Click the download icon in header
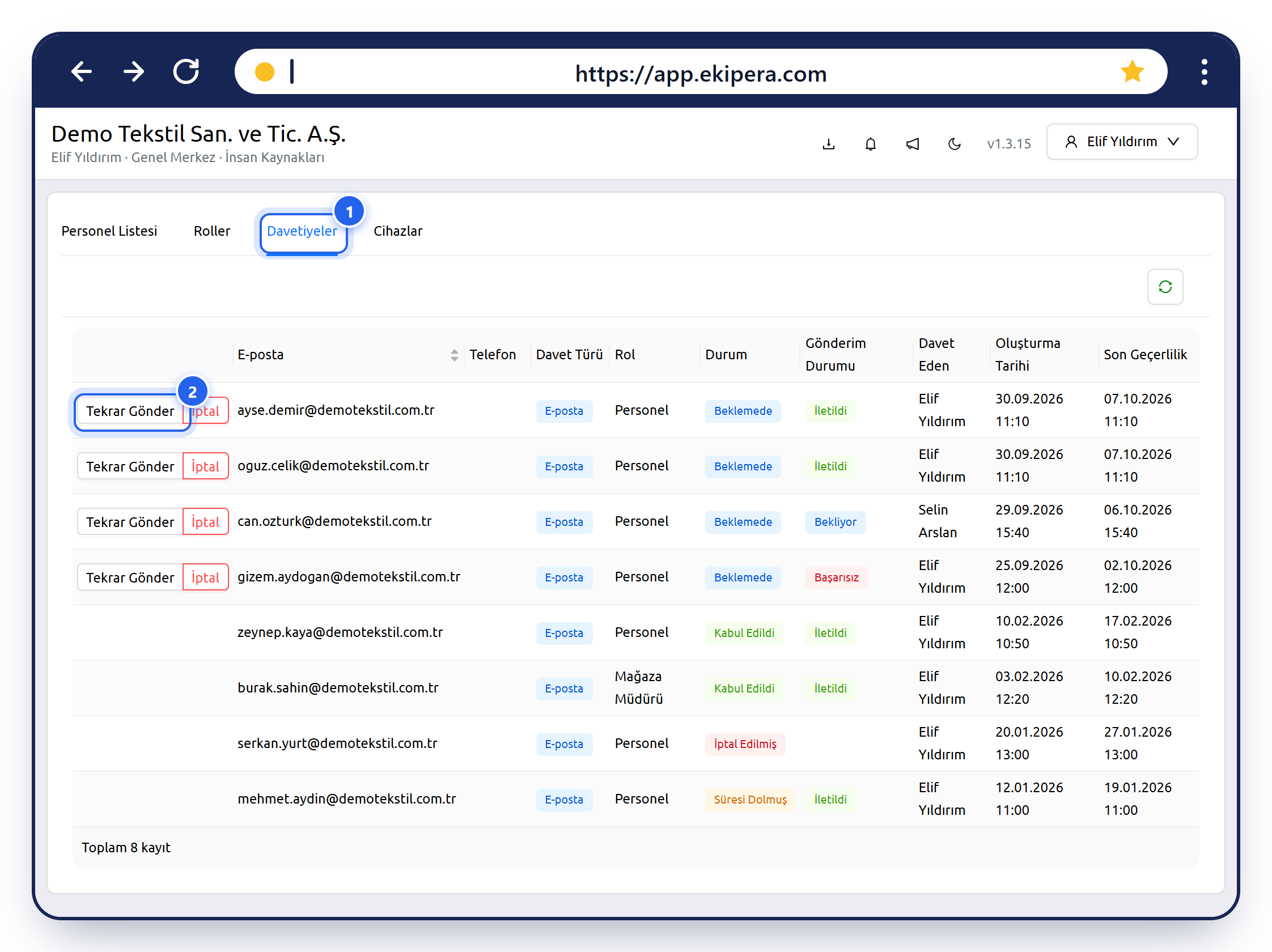This screenshot has height=952, width=1272. click(x=829, y=143)
